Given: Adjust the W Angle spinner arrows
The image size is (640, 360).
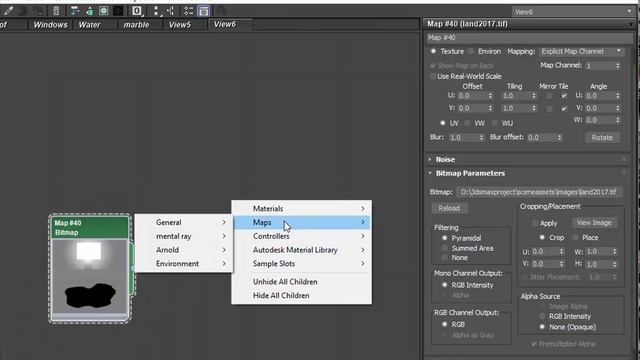Looking at the screenshot, I should [x=618, y=120].
